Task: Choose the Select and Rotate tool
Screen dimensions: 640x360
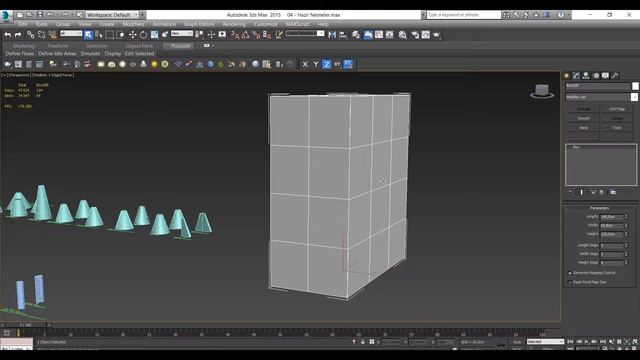Action: tap(143, 35)
